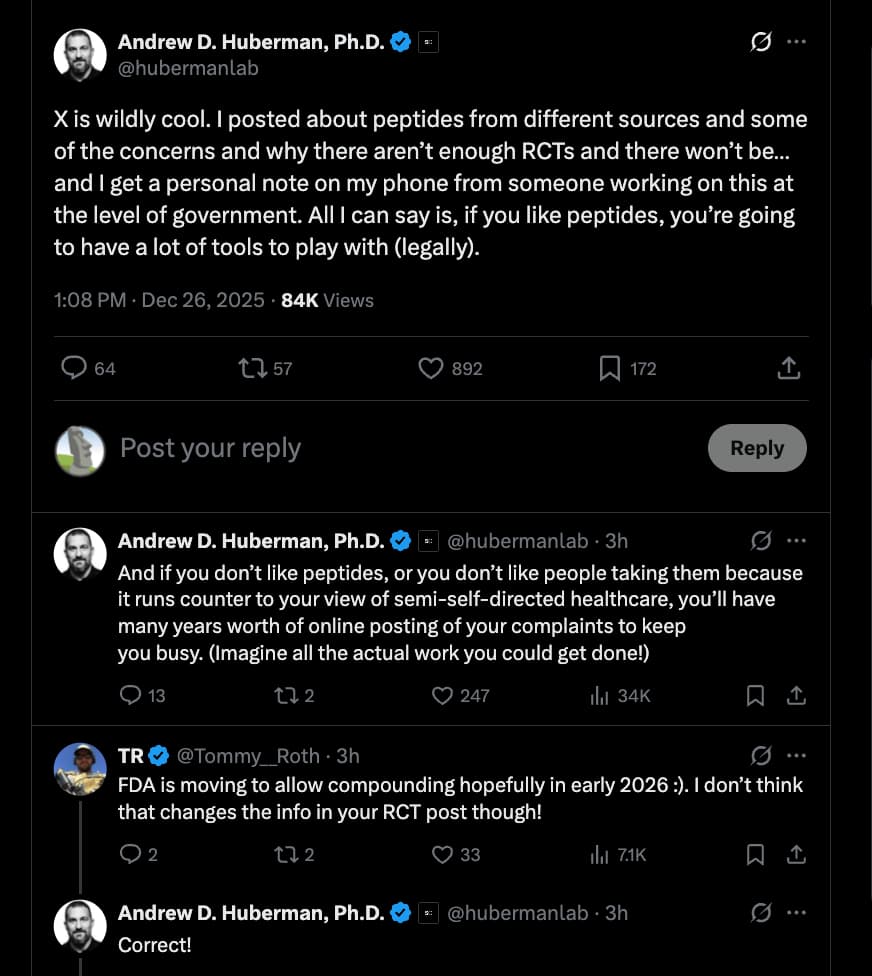Open more options on TR's reply
The image size is (872, 976).
pos(796,755)
